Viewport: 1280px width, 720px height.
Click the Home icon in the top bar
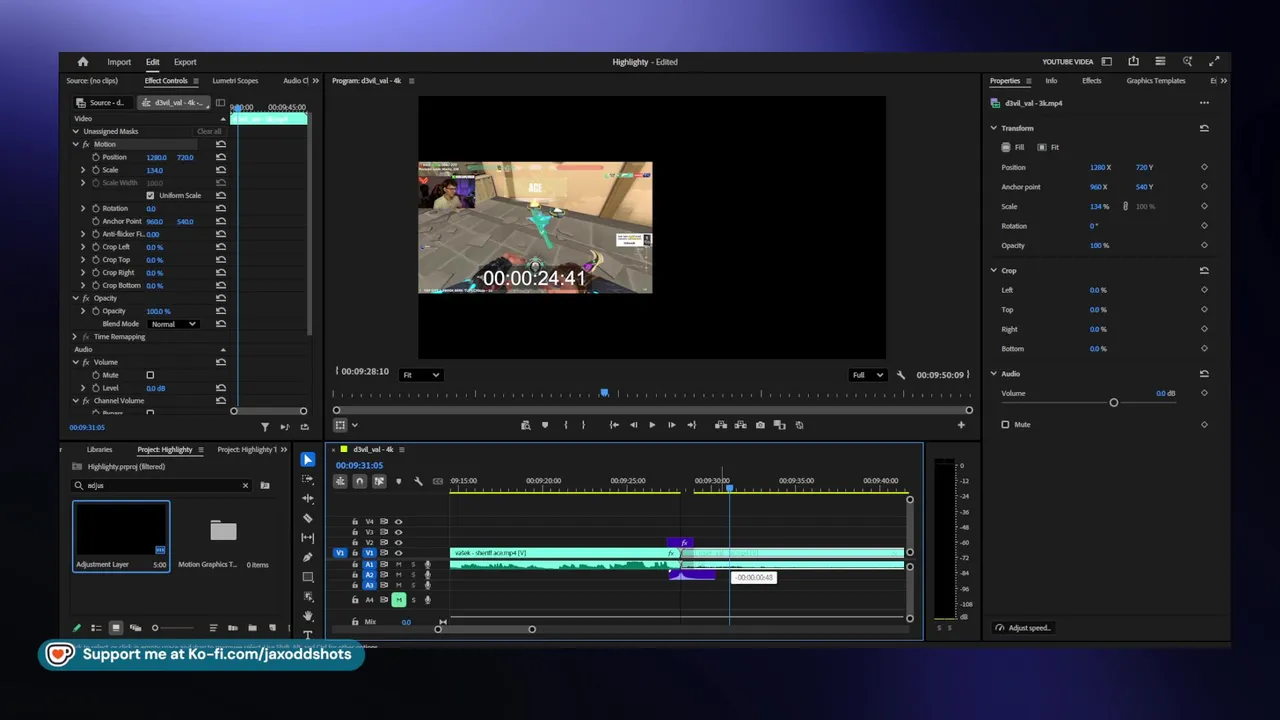[x=83, y=62]
